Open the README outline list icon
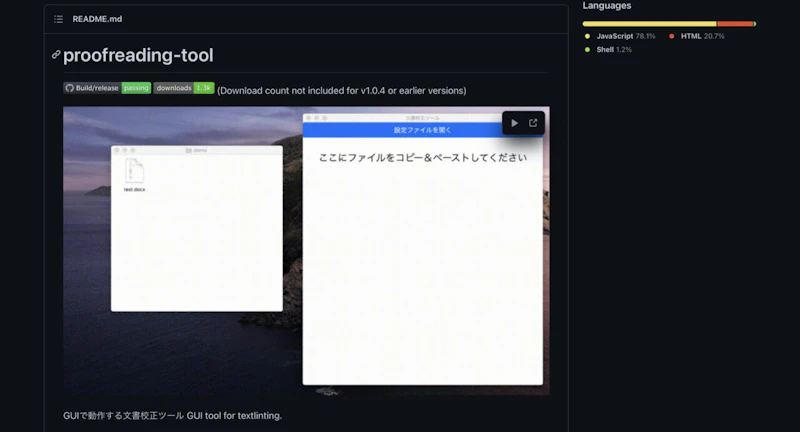 [x=58, y=19]
